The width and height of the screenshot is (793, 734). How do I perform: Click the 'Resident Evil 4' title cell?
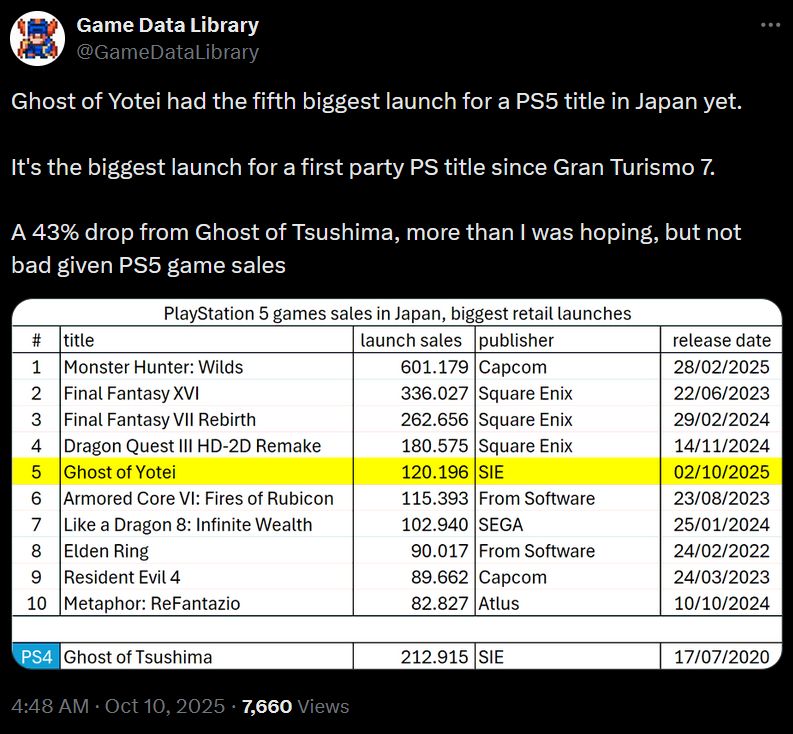tap(206, 577)
